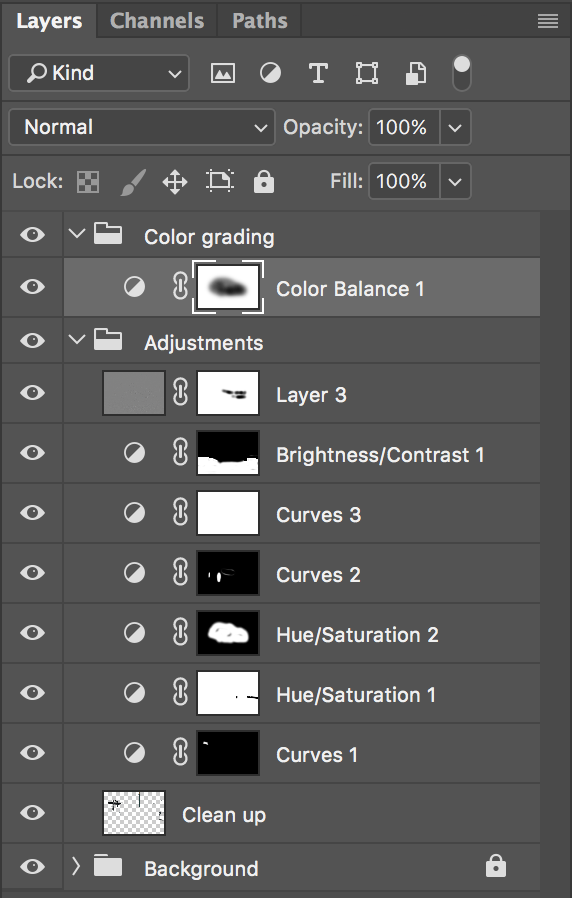Collapse the Adjustments group
Image resolution: width=572 pixels, height=898 pixels.
pyautogui.click(x=76, y=340)
